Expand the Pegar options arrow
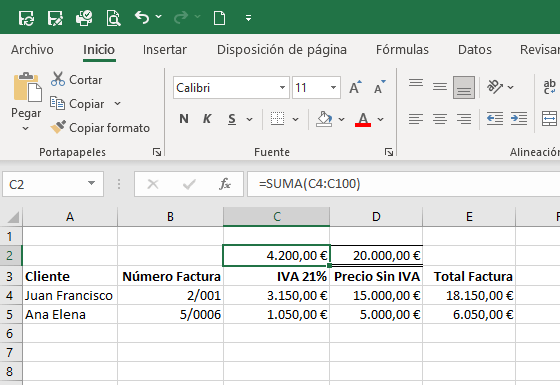 pos(25,128)
